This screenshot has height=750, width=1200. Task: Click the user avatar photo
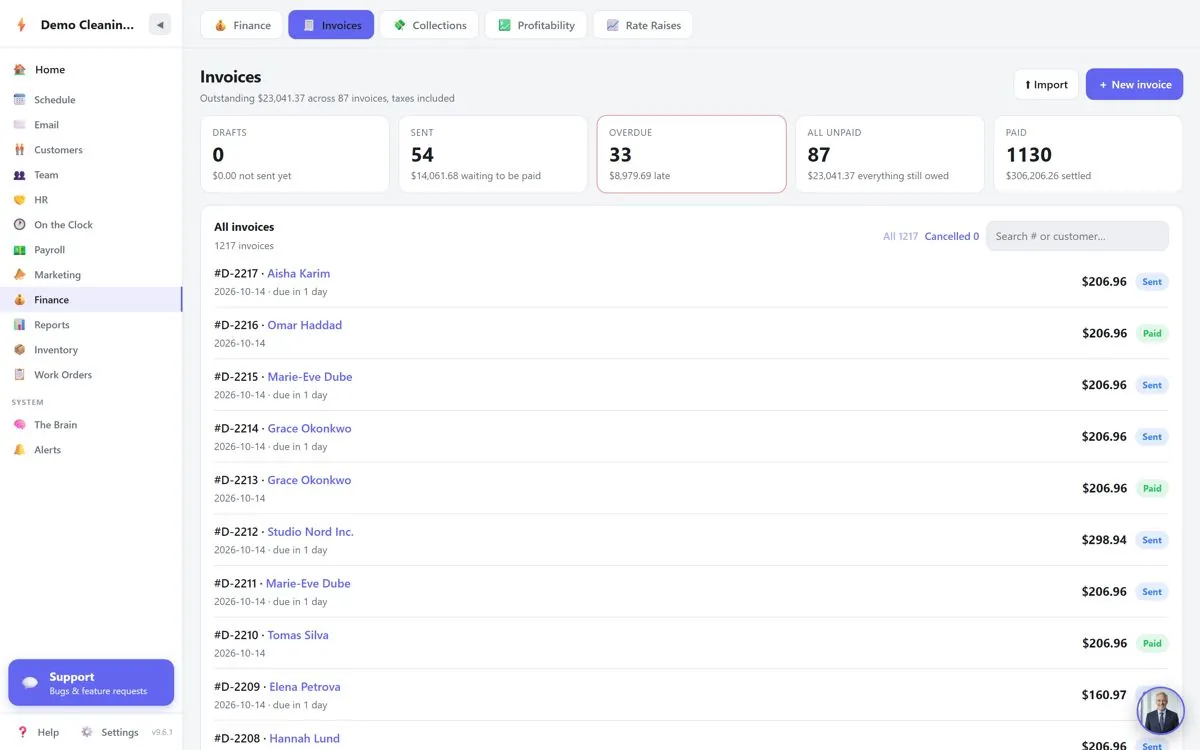[x=1161, y=711]
